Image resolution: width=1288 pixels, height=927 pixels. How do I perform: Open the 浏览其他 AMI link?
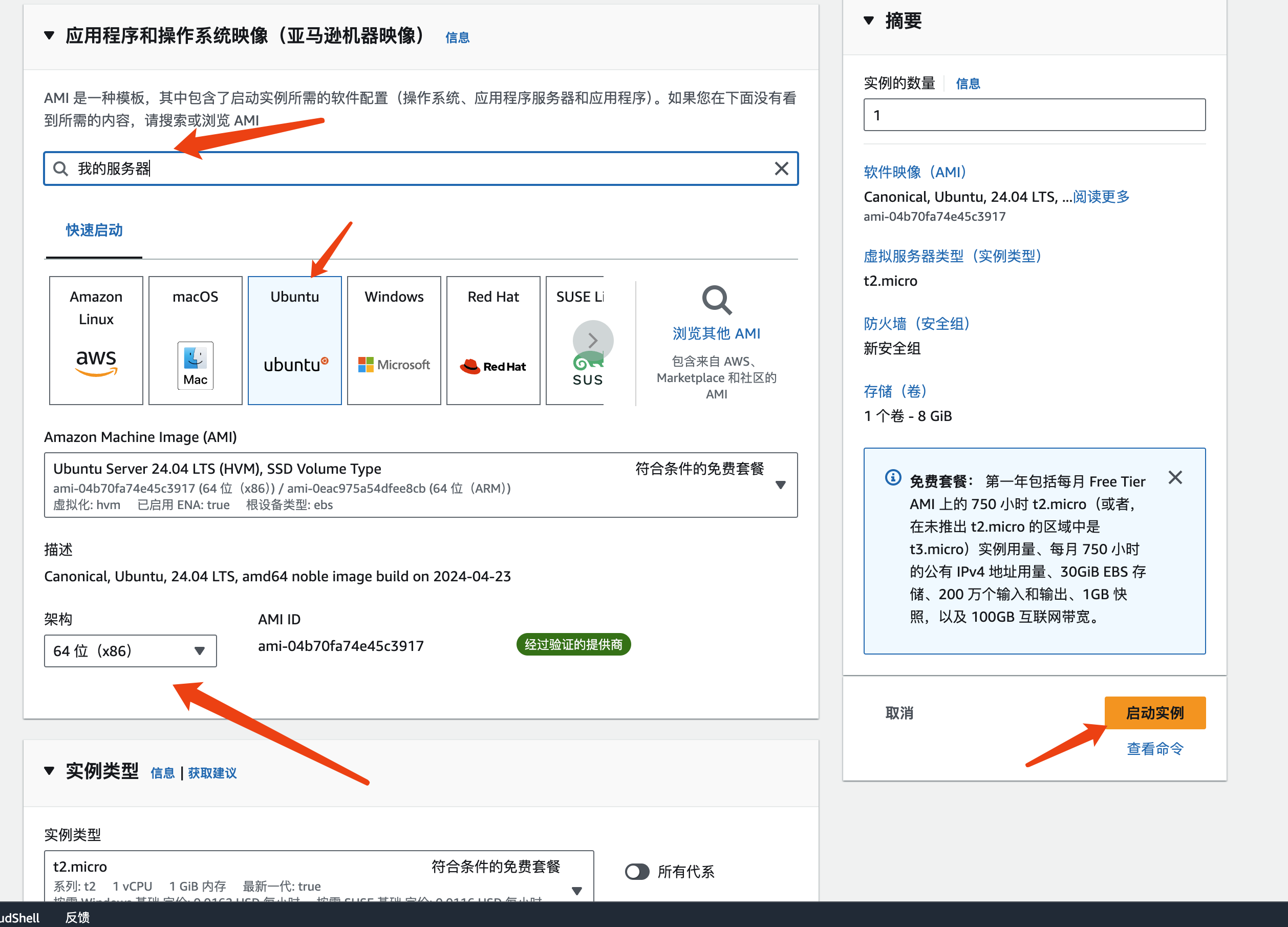[717, 333]
